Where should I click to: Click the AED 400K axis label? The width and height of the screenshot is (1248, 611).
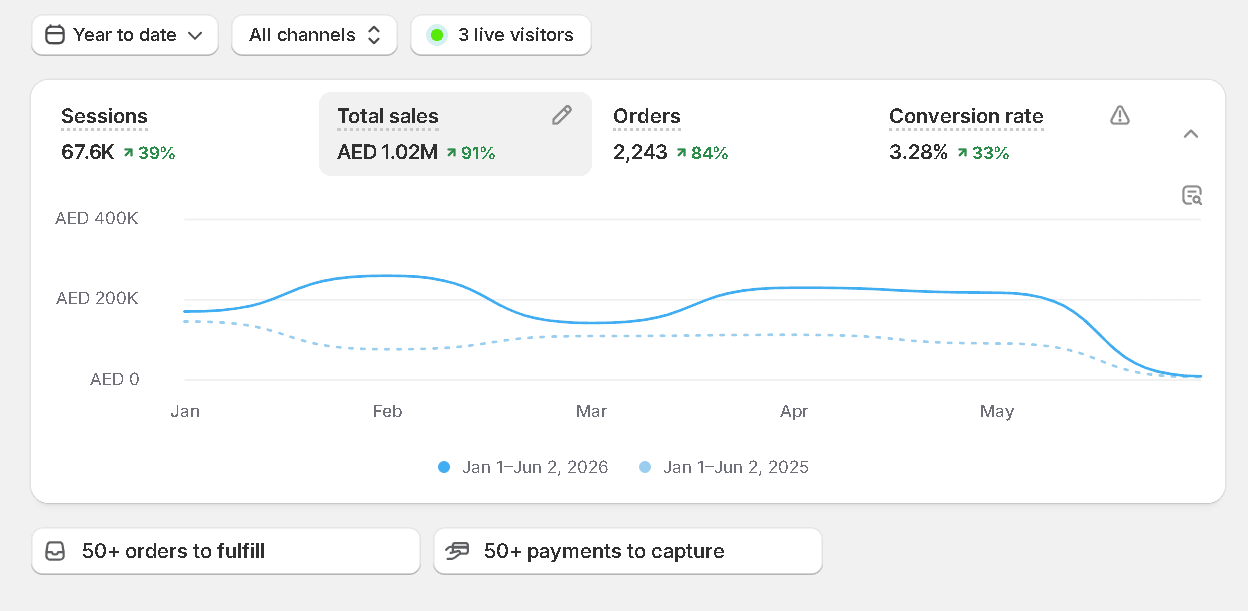[x=97, y=218]
